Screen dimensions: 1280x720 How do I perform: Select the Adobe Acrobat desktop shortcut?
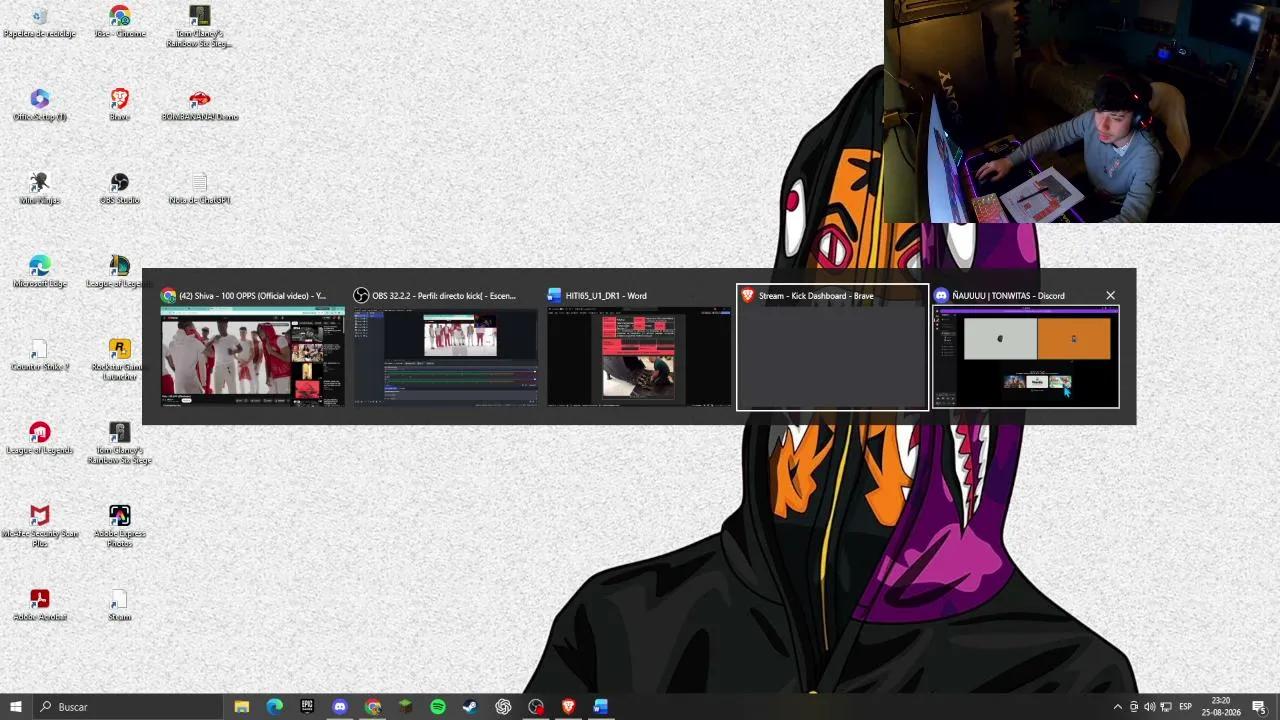click(40, 605)
